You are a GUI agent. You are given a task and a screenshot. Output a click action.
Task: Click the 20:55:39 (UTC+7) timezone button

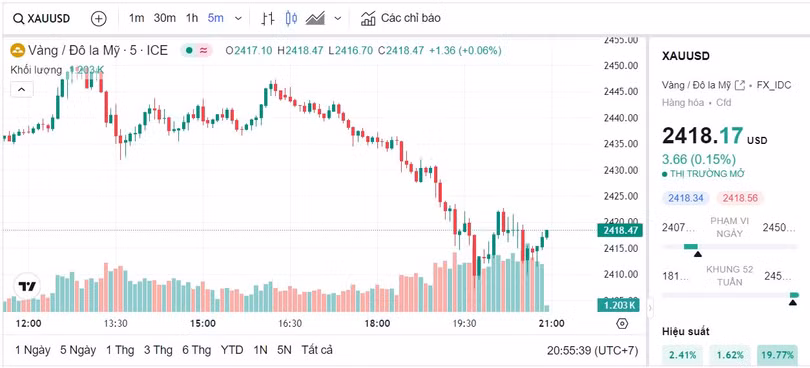pos(593,350)
